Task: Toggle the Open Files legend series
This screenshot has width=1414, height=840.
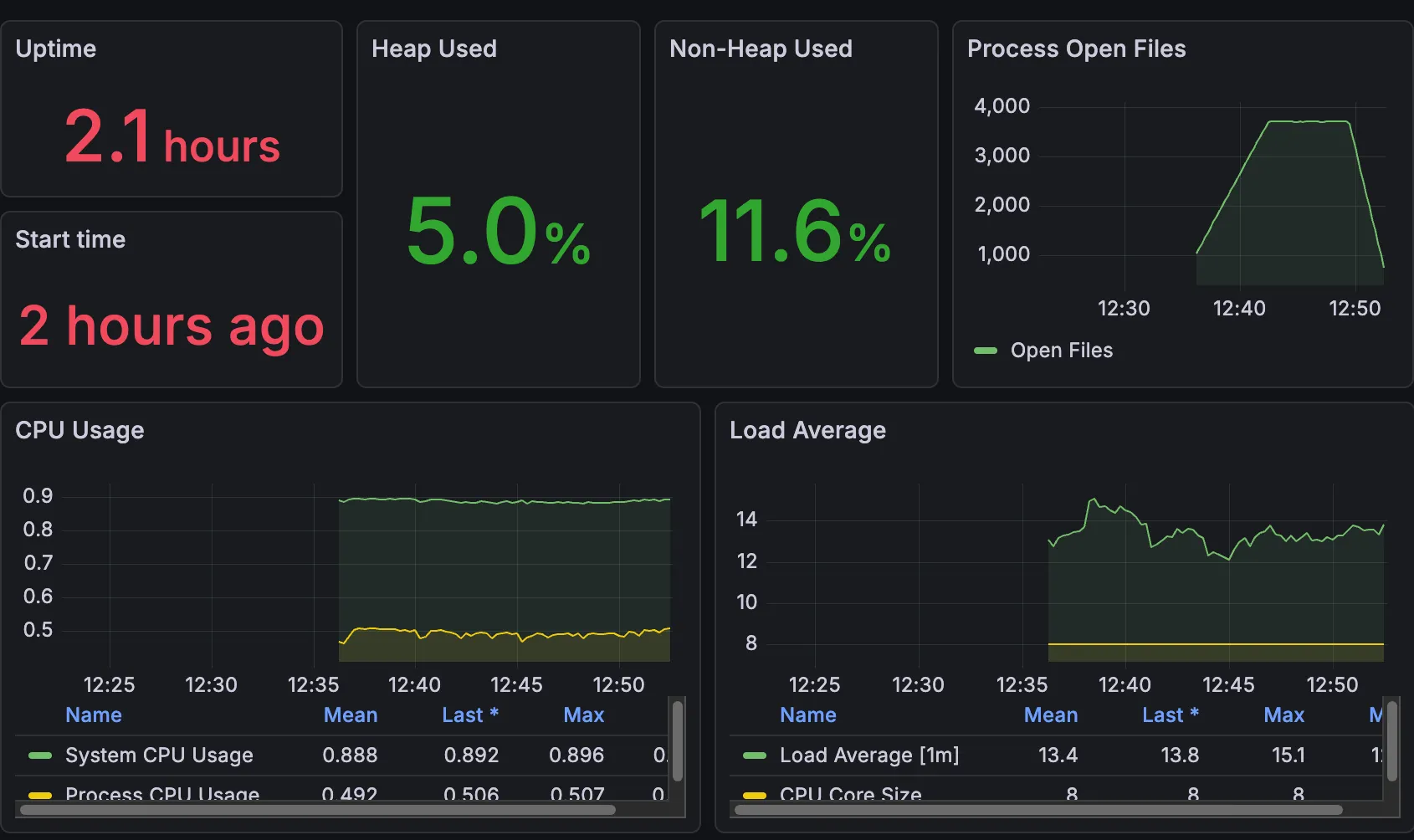Action: pyautogui.click(x=1061, y=351)
